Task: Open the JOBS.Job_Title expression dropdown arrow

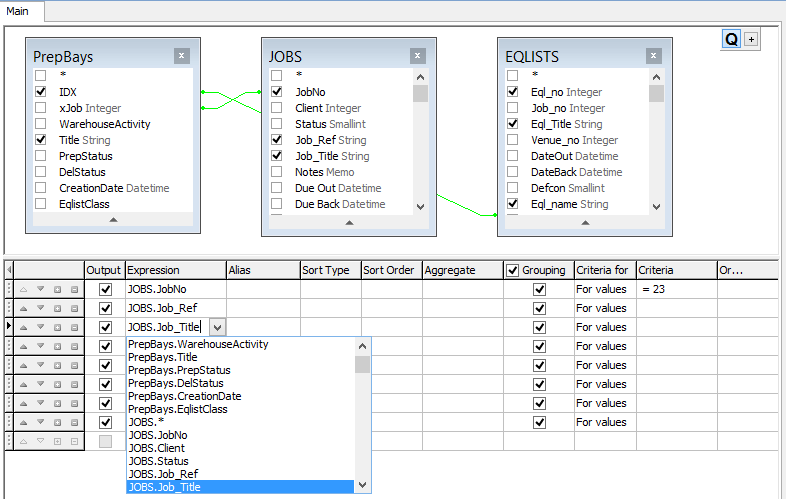Action: coord(218,326)
